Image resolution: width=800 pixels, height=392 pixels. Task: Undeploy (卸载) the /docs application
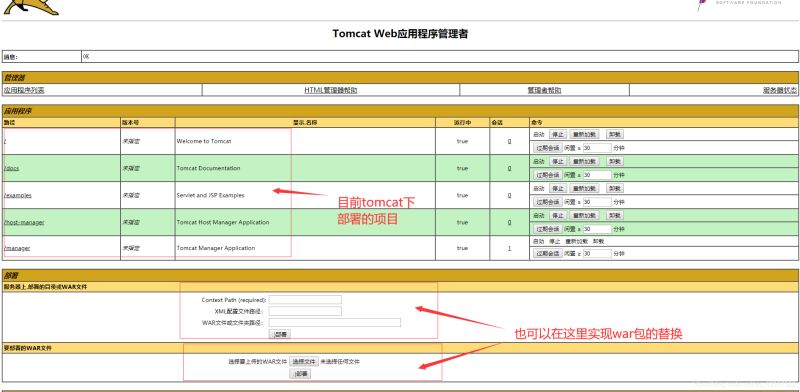point(615,161)
